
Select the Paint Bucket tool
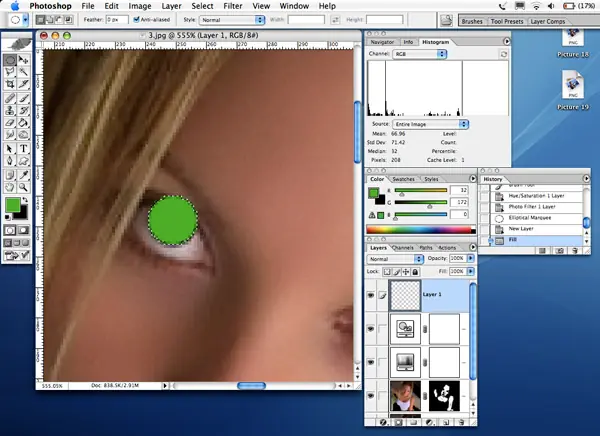click(x=23, y=123)
